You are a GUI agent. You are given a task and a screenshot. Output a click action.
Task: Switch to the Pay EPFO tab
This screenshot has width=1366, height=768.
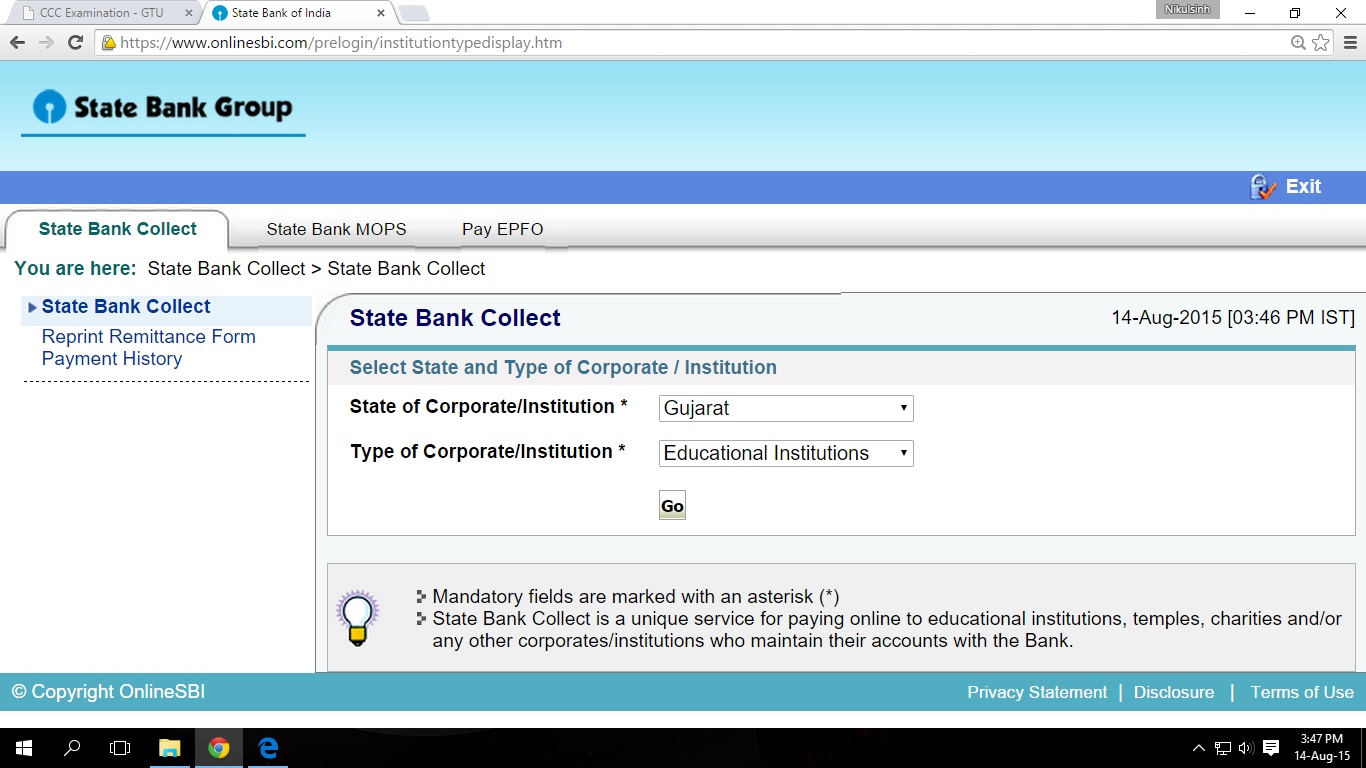pos(503,229)
